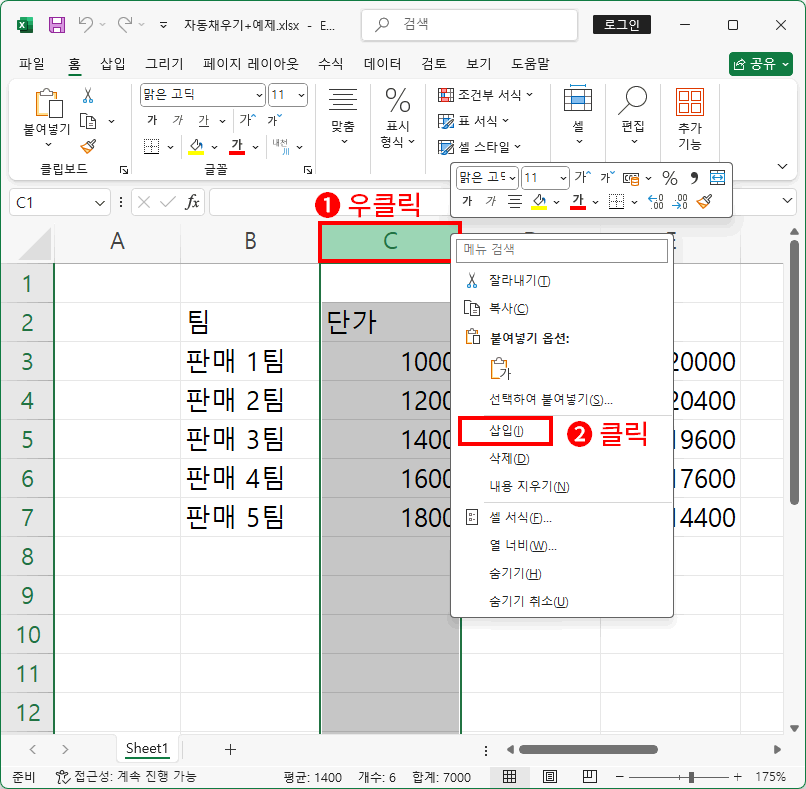Click the borders icon in ribbon font group

click(151, 146)
